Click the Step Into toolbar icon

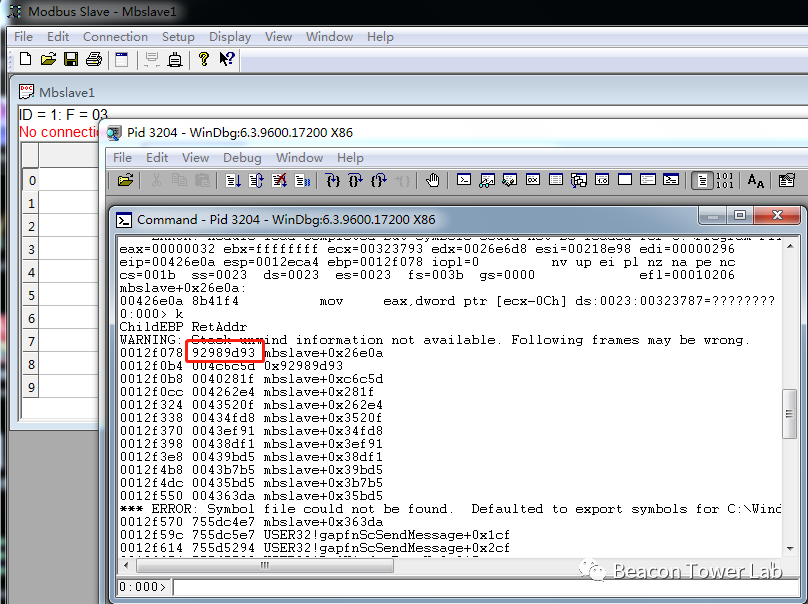tap(333, 180)
